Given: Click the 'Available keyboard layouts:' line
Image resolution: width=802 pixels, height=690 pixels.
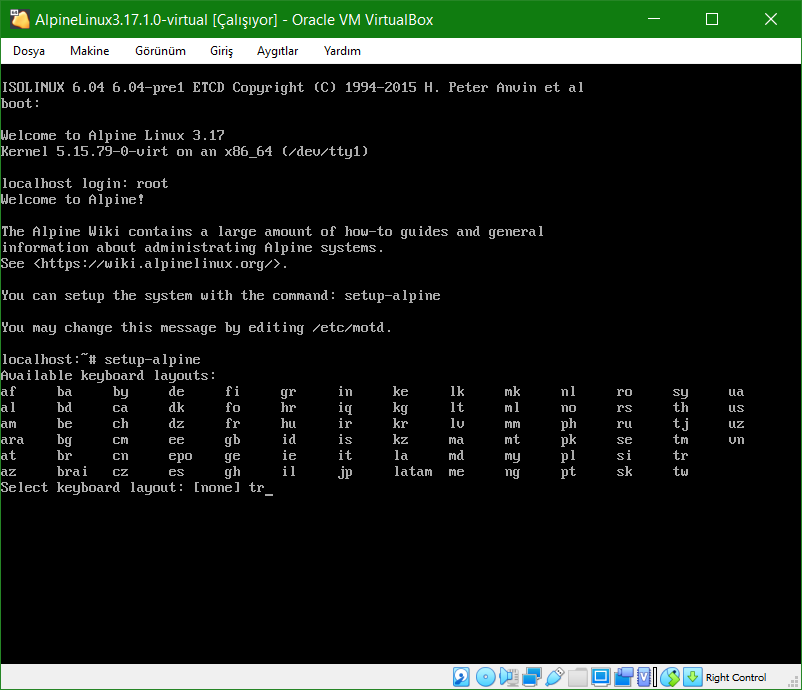Looking at the screenshot, I should point(108,375).
